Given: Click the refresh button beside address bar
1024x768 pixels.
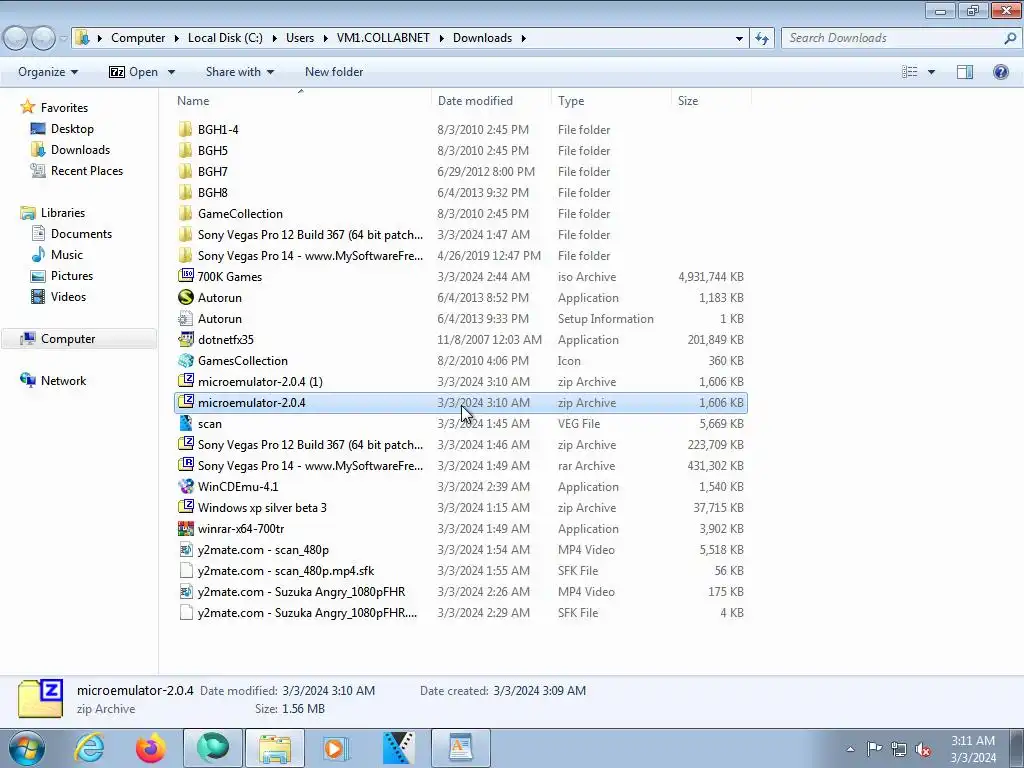Looking at the screenshot, I should pos(761,38).
